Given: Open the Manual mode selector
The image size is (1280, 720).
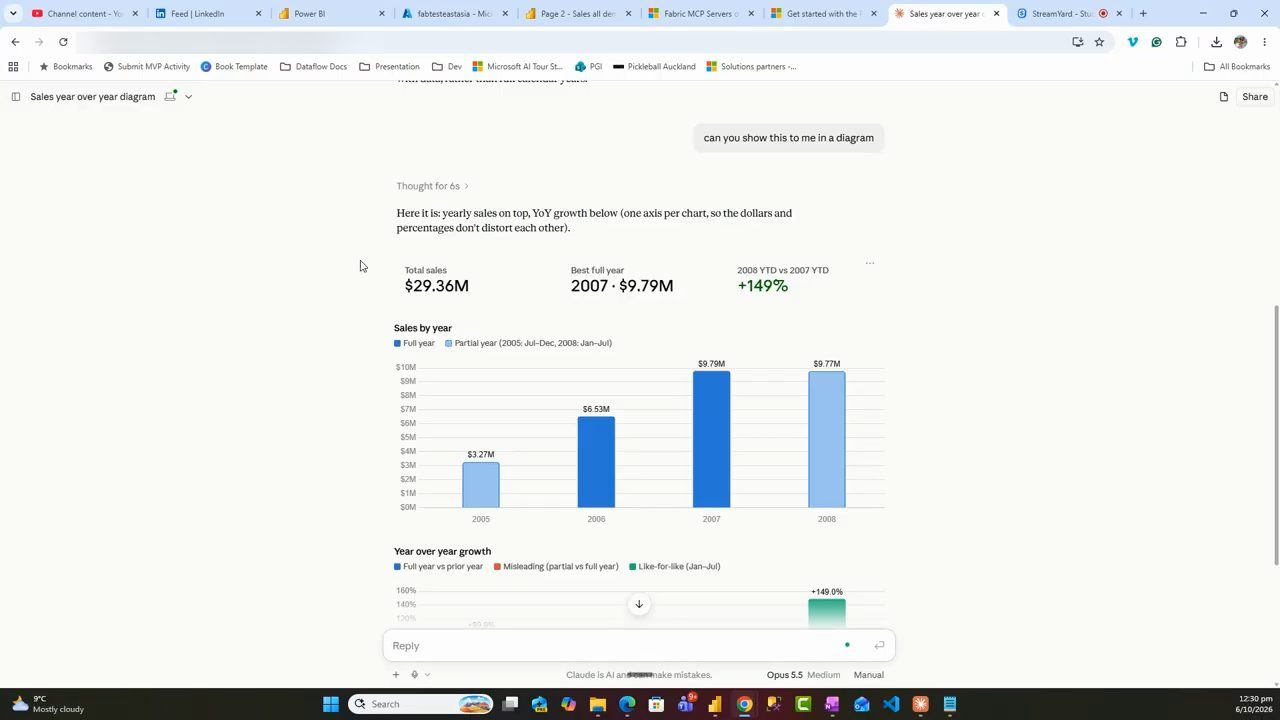Looking at the screenshot, I should point(869,675).
